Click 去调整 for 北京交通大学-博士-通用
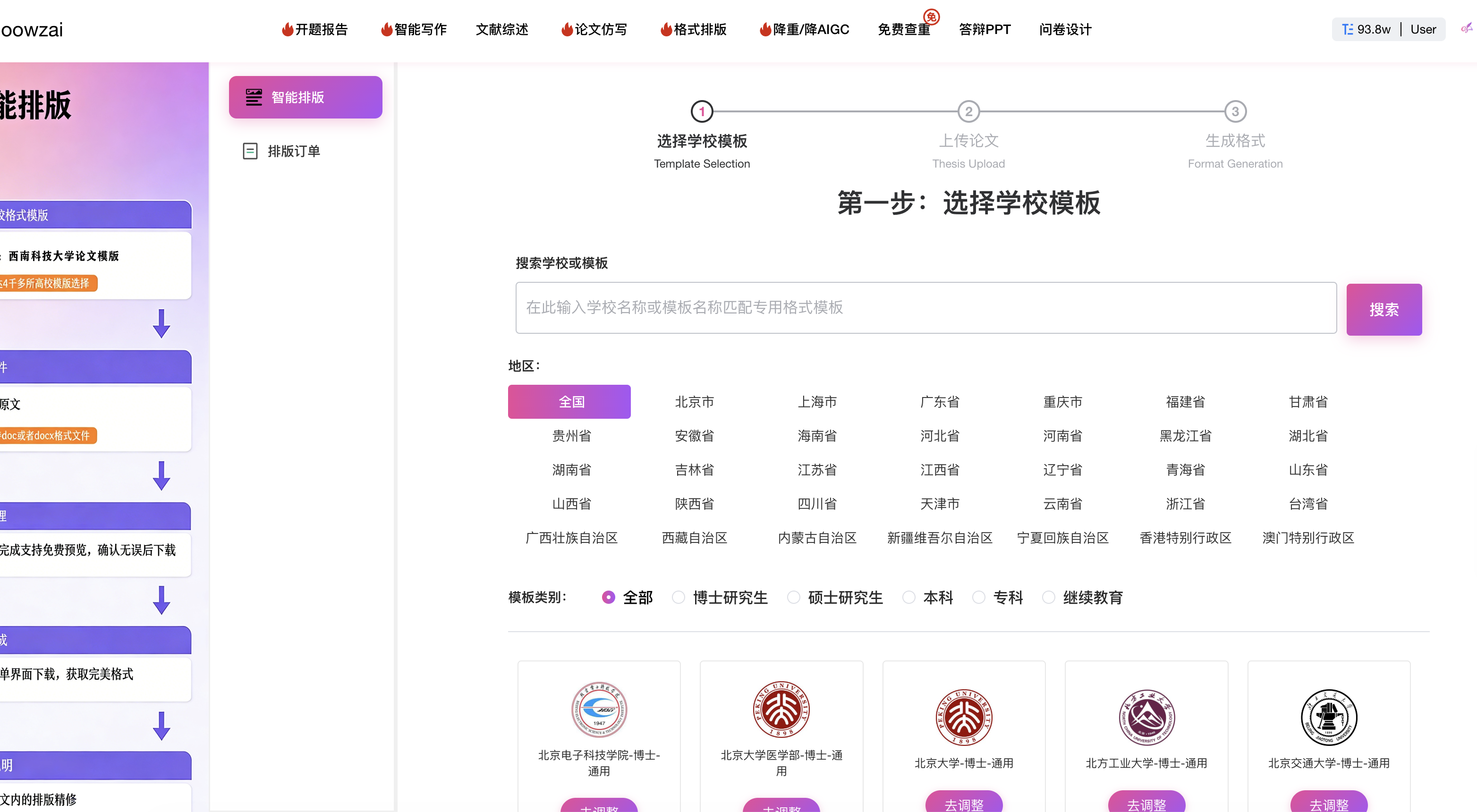 point(1329,802)
